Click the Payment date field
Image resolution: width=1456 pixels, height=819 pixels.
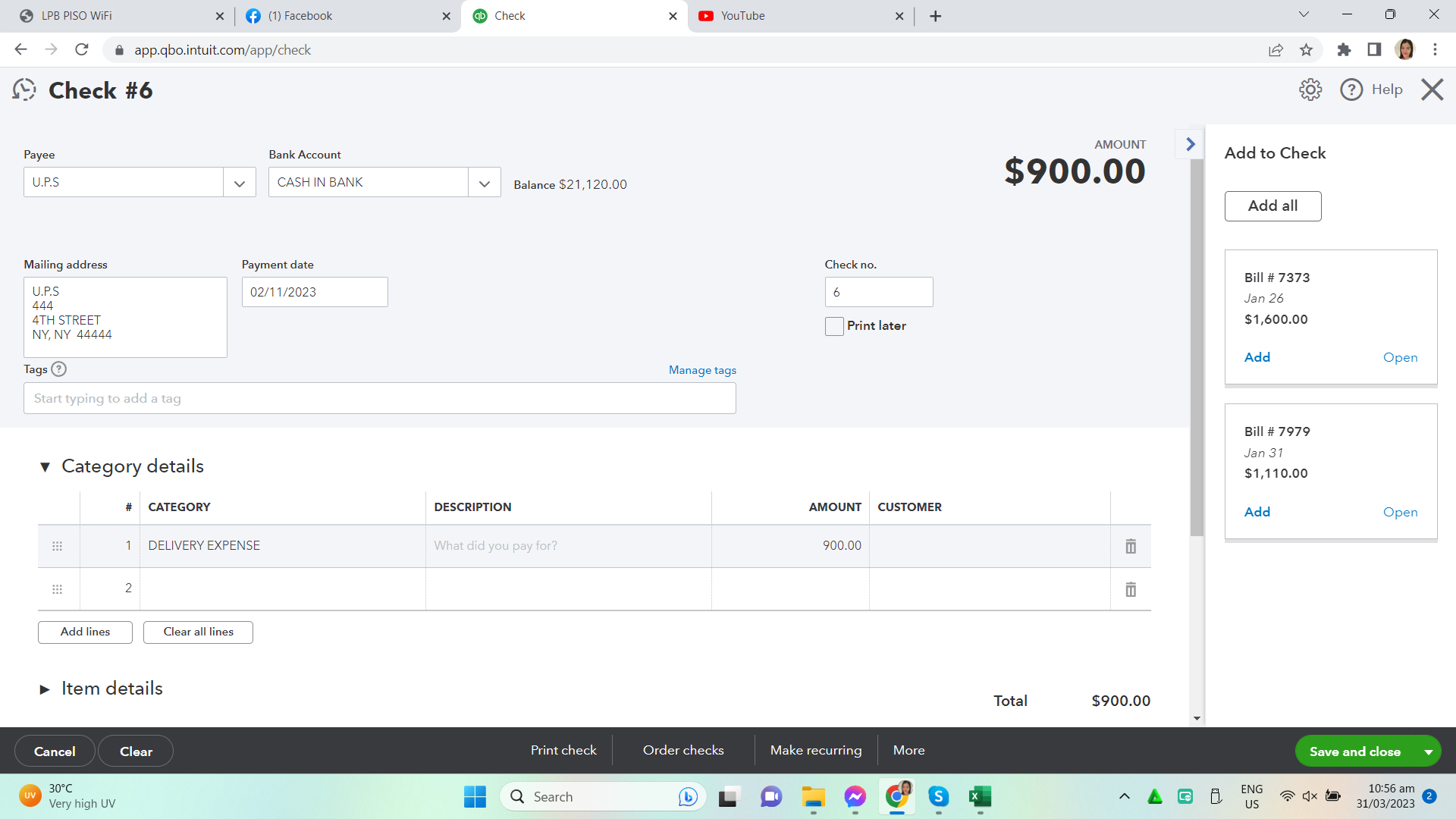(314, 292)
